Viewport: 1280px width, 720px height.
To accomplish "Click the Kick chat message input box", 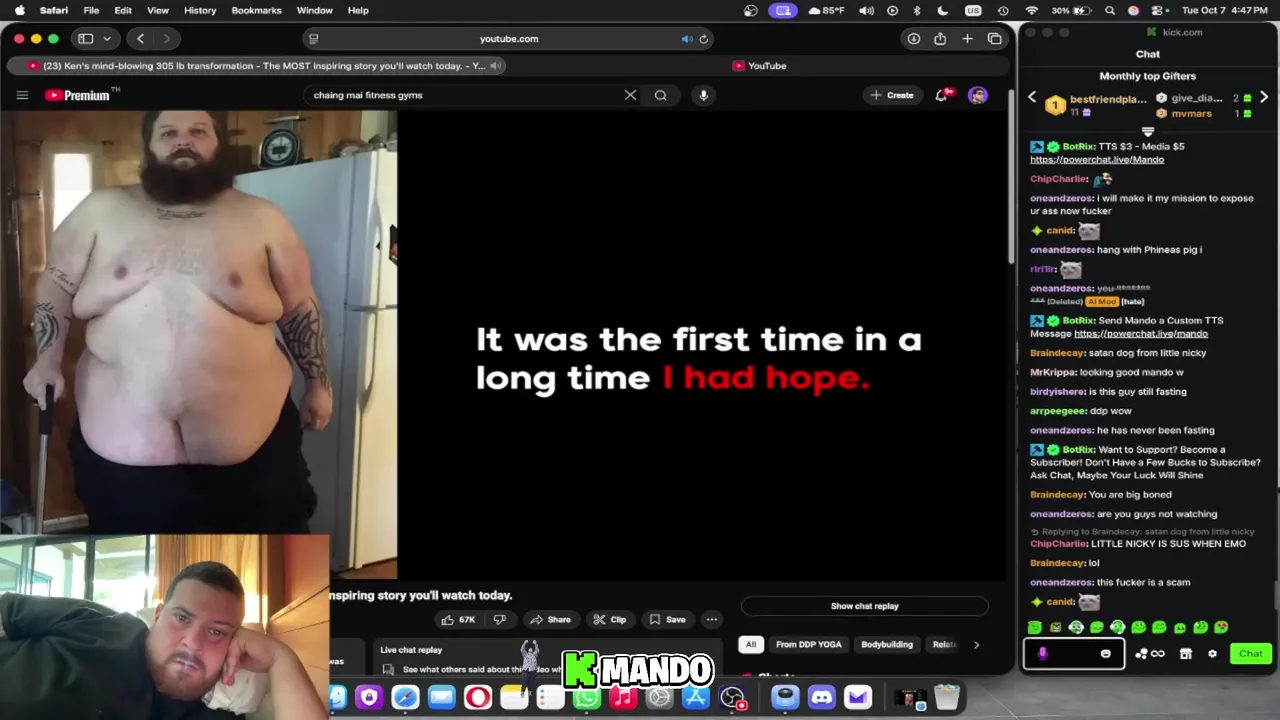I will [1073, 654].
